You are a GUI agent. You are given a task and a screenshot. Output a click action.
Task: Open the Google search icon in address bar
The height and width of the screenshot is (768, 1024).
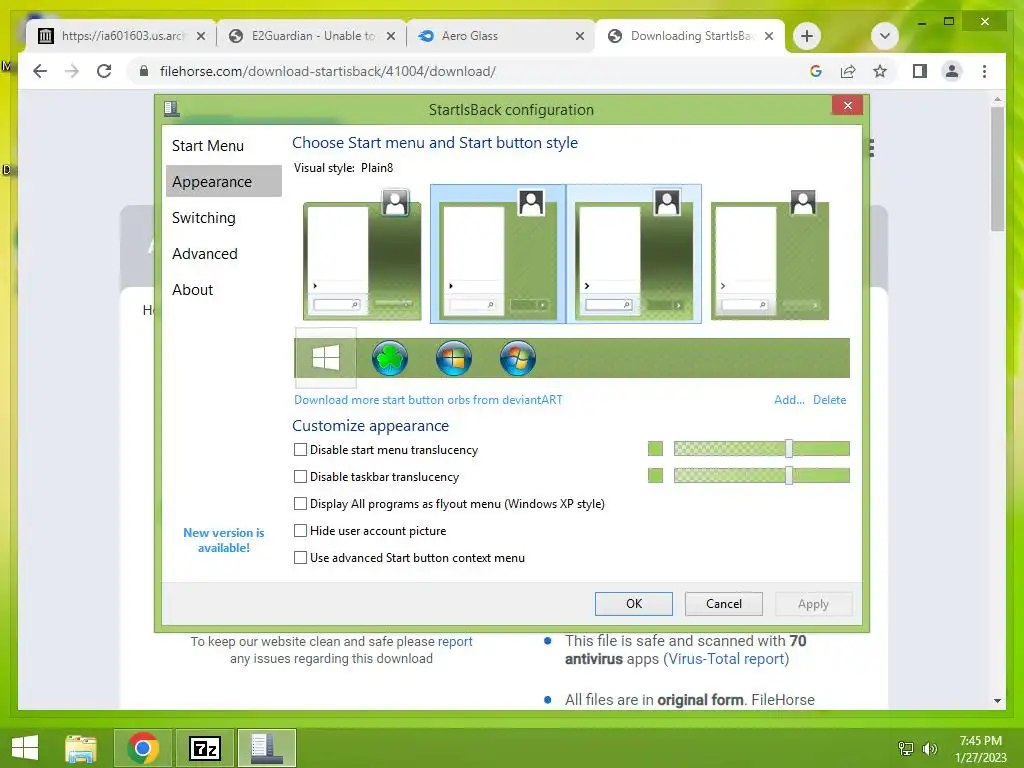(x=816, y=71)
